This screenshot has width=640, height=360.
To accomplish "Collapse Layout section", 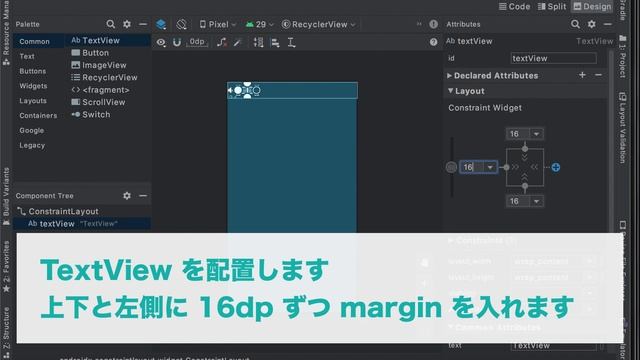I will coord(450,91).
